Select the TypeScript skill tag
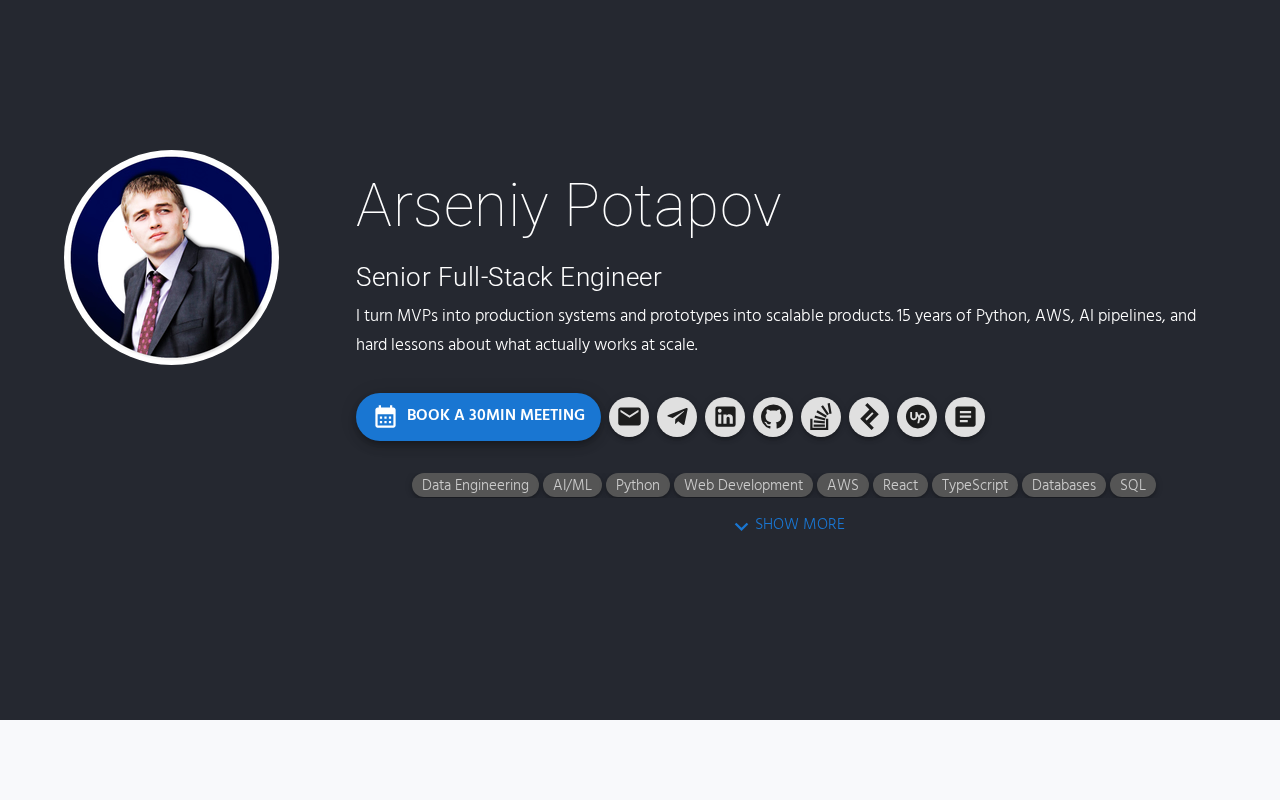 (975, 485)
